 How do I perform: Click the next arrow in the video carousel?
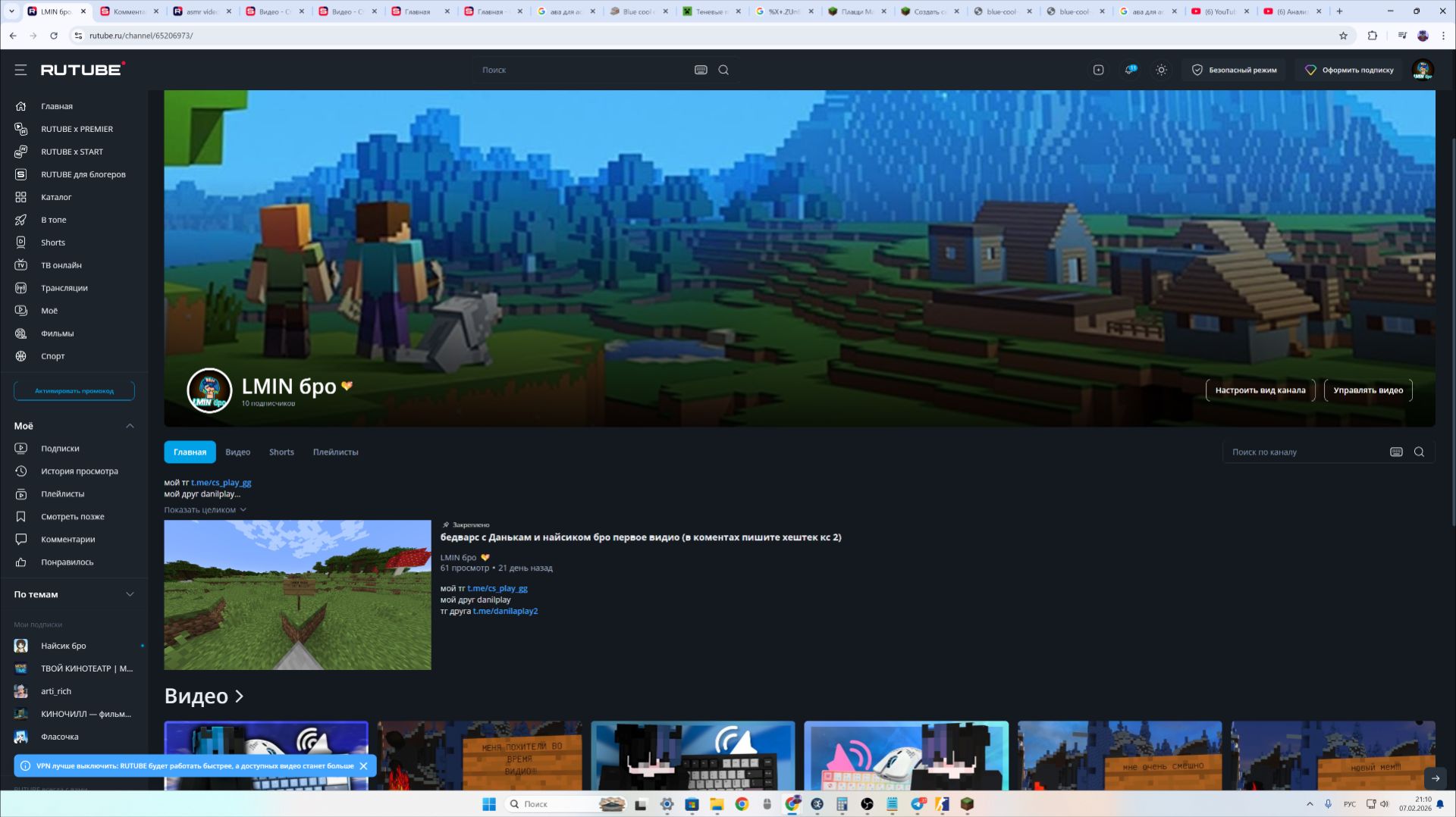click(x=1435, y=778)
